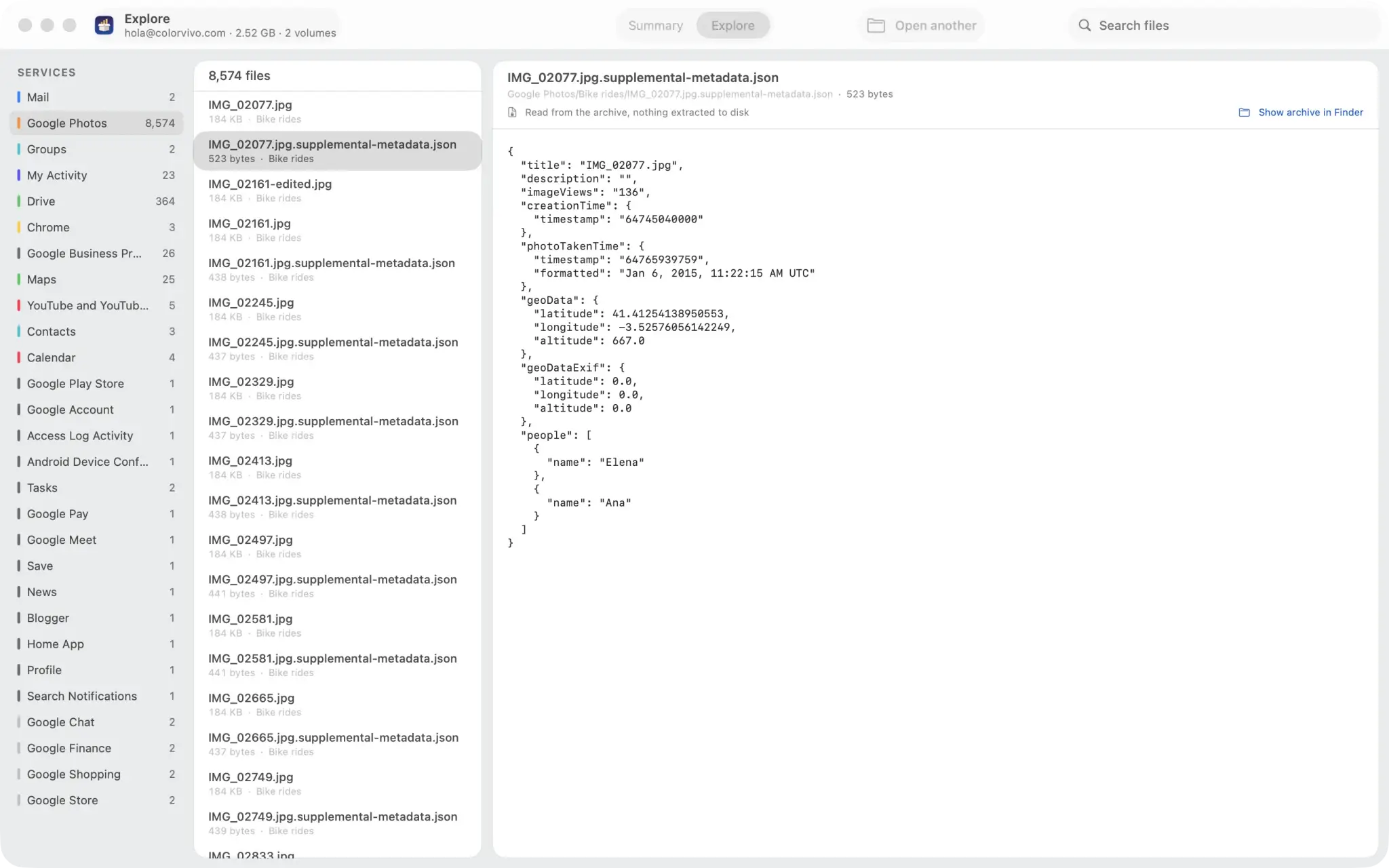Select file IMG_02497.jpg
This screenshot has width=1389, height=868.
point(337,547)
